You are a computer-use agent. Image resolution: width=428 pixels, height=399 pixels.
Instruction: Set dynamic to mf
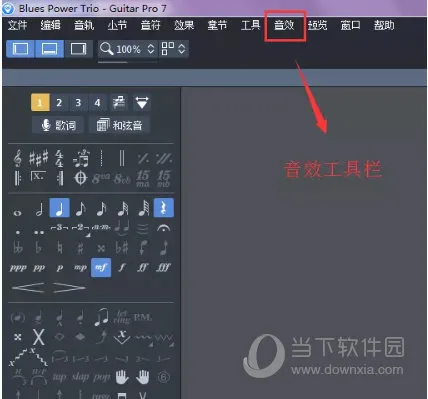point(101,267)
